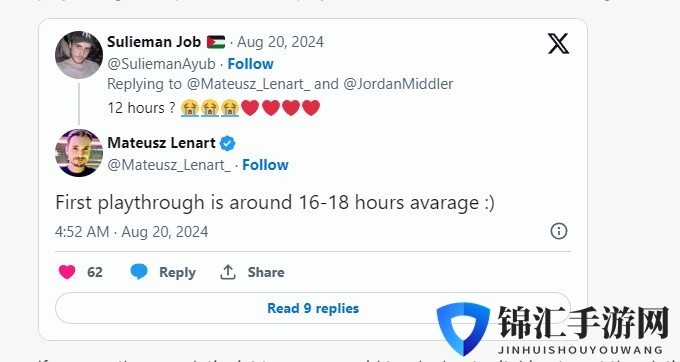Open Sulieman Job's profile picture
The image size is (680, 362).
pyautogui.click(x=79, y=55)
